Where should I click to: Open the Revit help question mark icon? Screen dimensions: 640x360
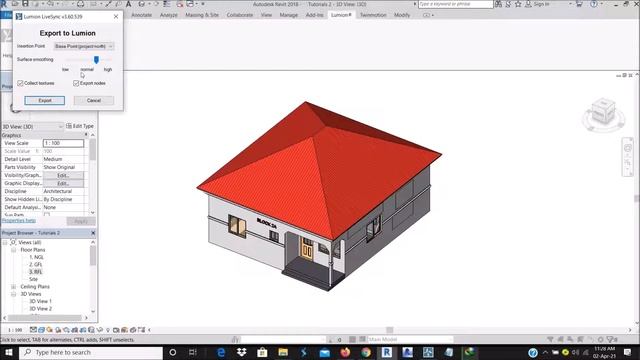[x=594, y=4]
